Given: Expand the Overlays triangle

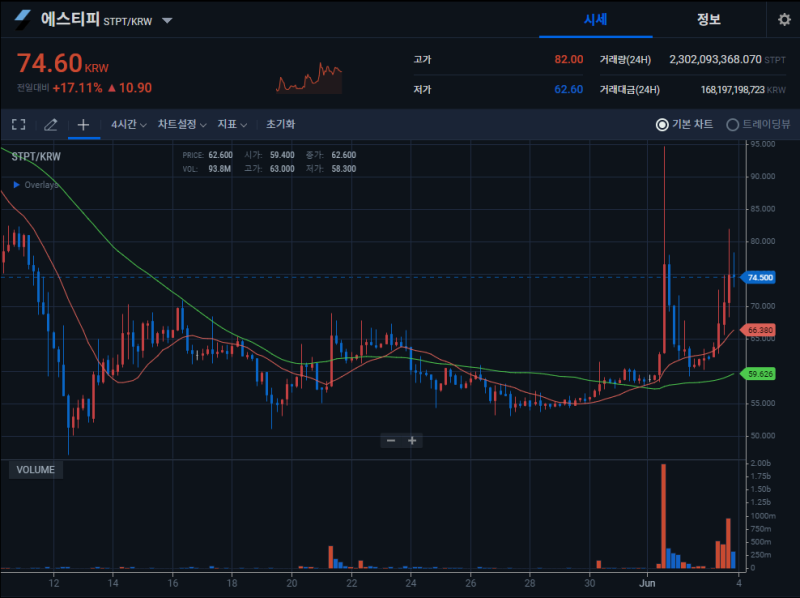Looking at the screenshot, I should point(16,184).
